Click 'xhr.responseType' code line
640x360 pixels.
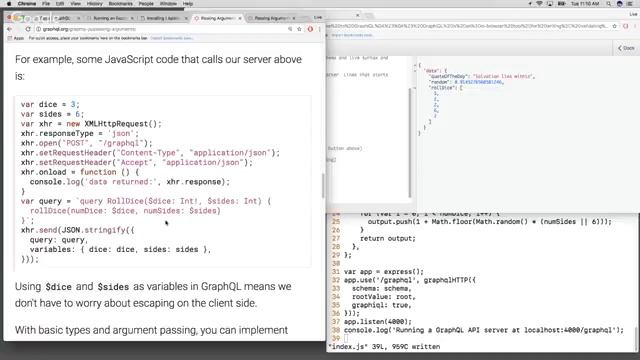tap(80, 133)
